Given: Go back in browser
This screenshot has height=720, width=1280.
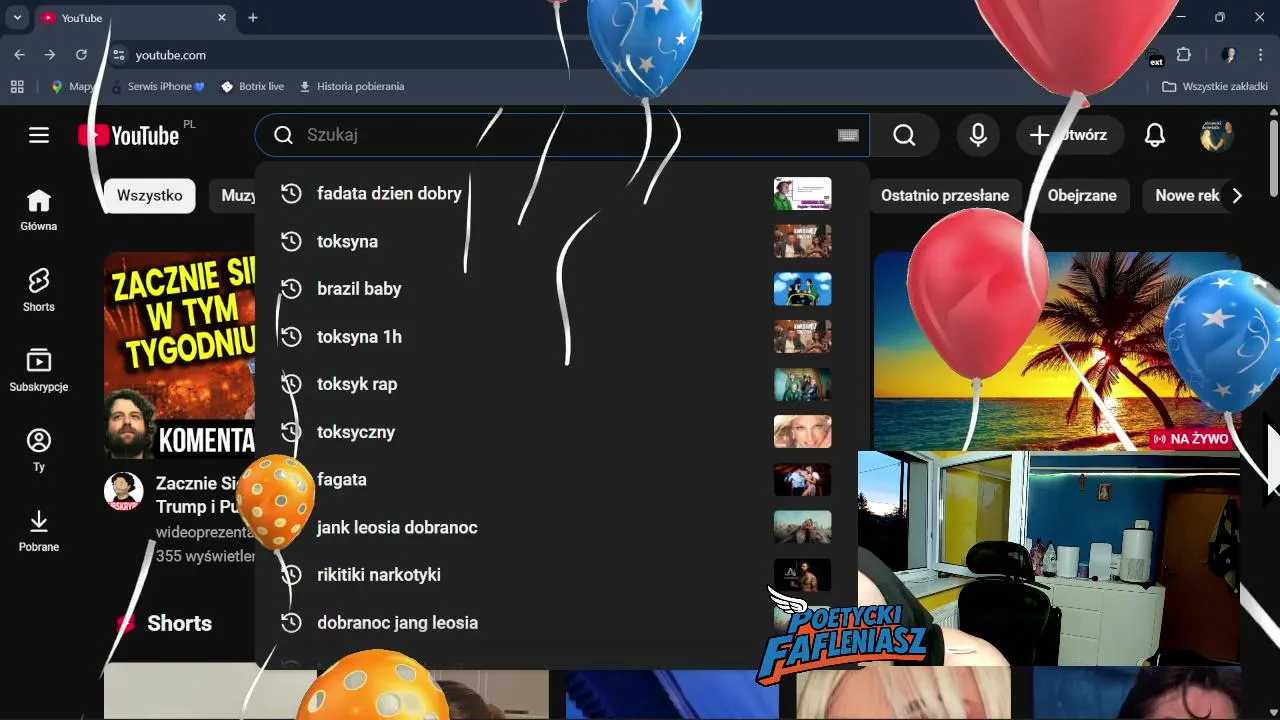Looking at the screenshot, I should click(19, 55).
